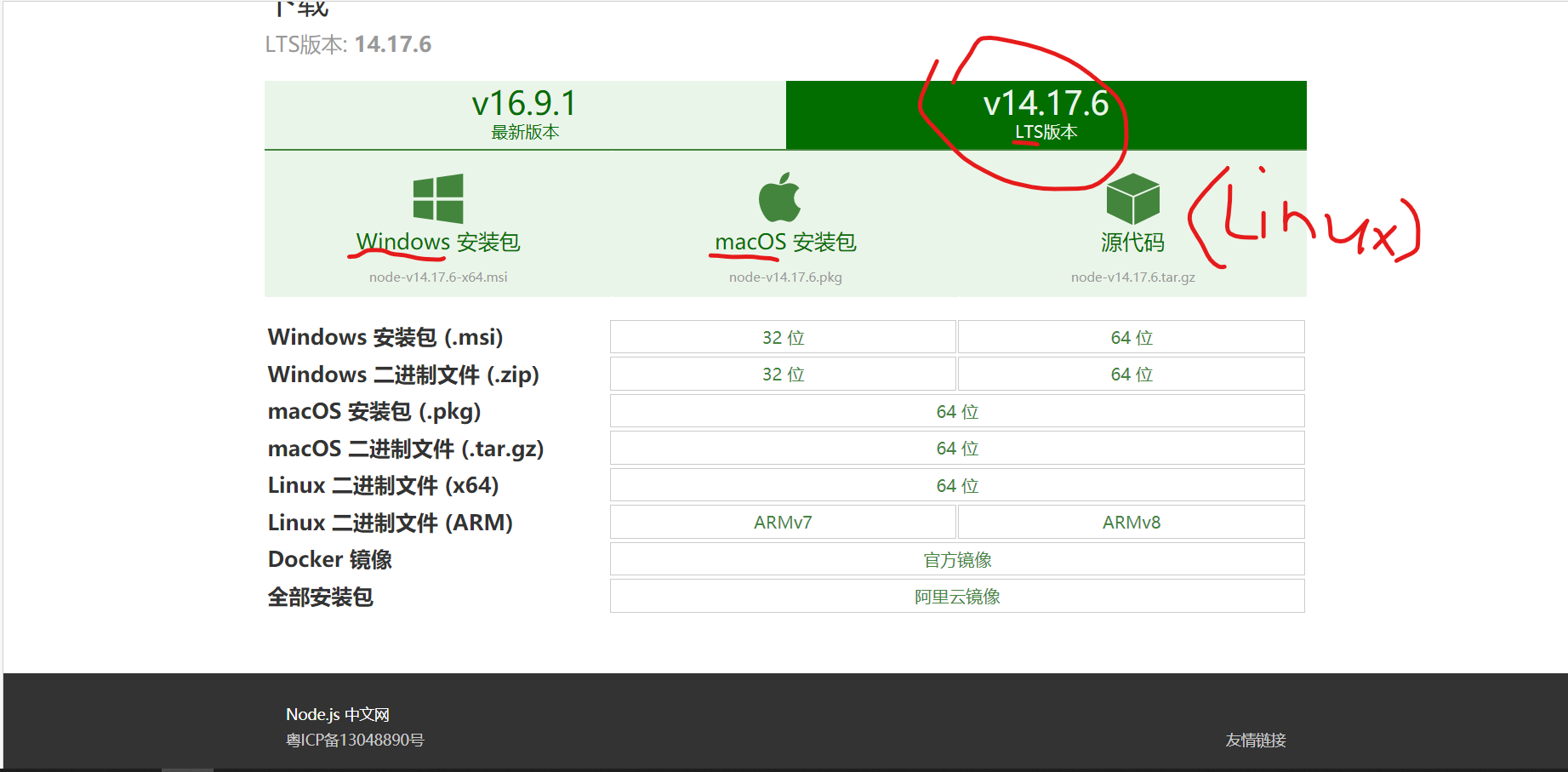The height and width of the screenshot is (772, 1568).
Task: Open the Windows 安装包 download link
Action: click(438, 243)
